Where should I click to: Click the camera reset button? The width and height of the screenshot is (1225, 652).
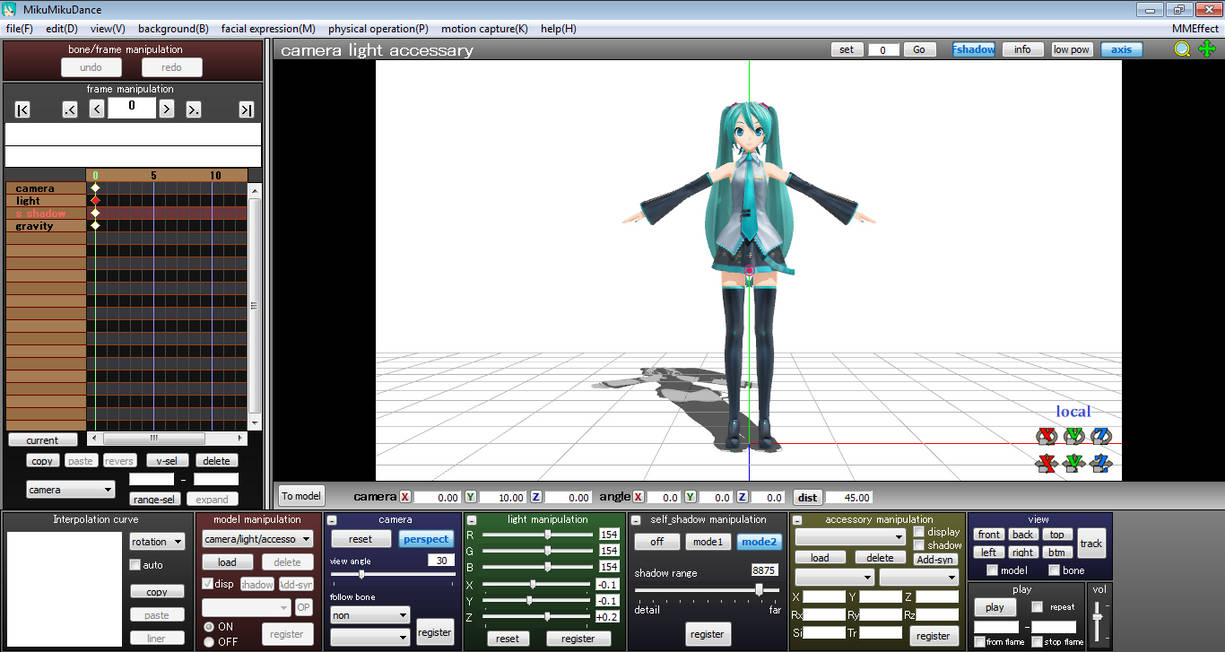pyautogui.click(x=361, y=539)
